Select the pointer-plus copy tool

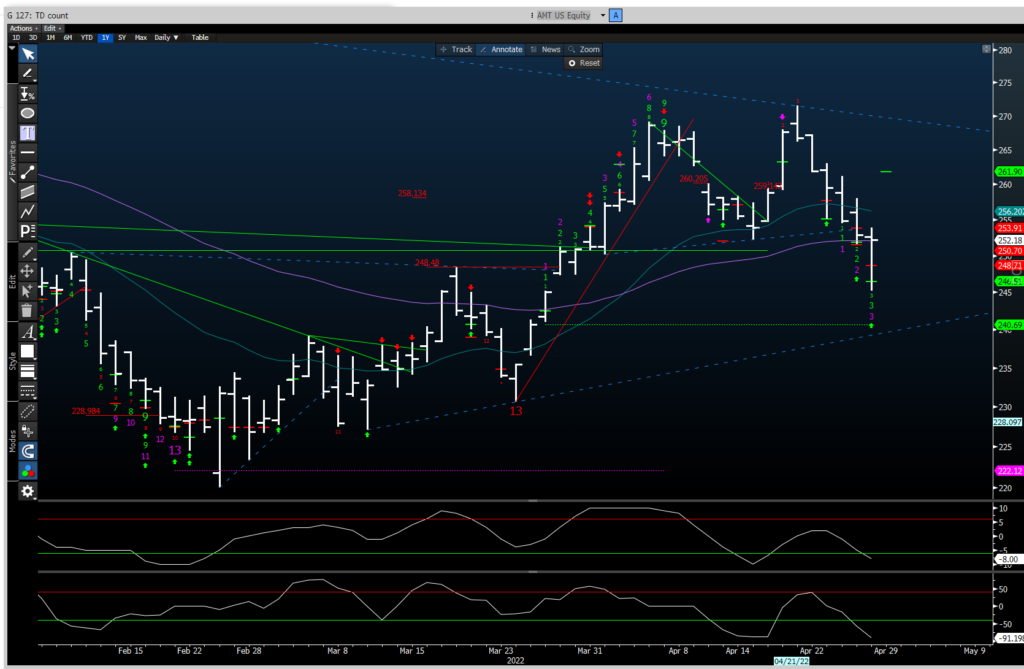[x=27, y=291]
